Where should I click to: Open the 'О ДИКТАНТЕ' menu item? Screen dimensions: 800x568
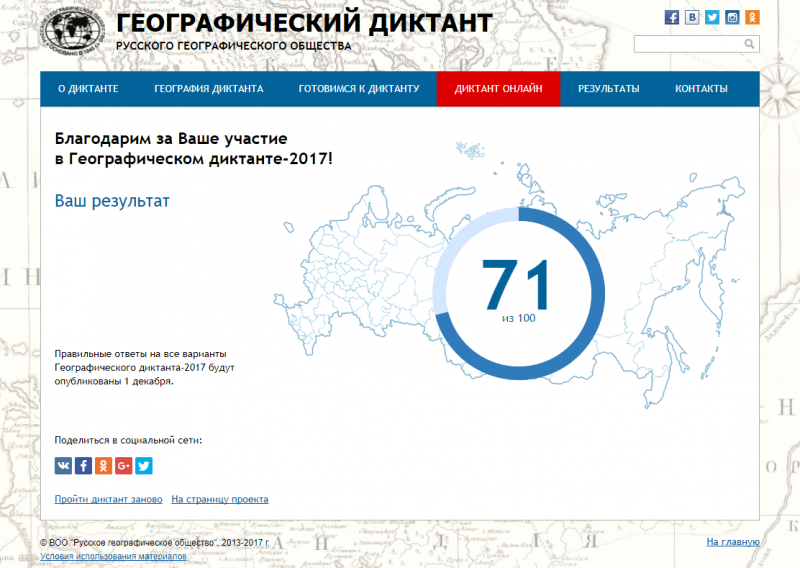[88, 89]
